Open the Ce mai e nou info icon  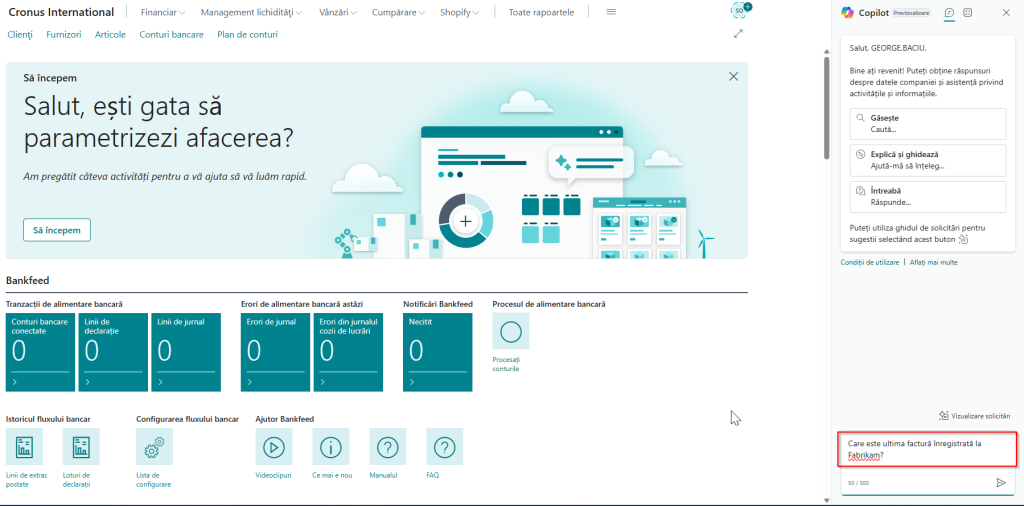(330, 447)
